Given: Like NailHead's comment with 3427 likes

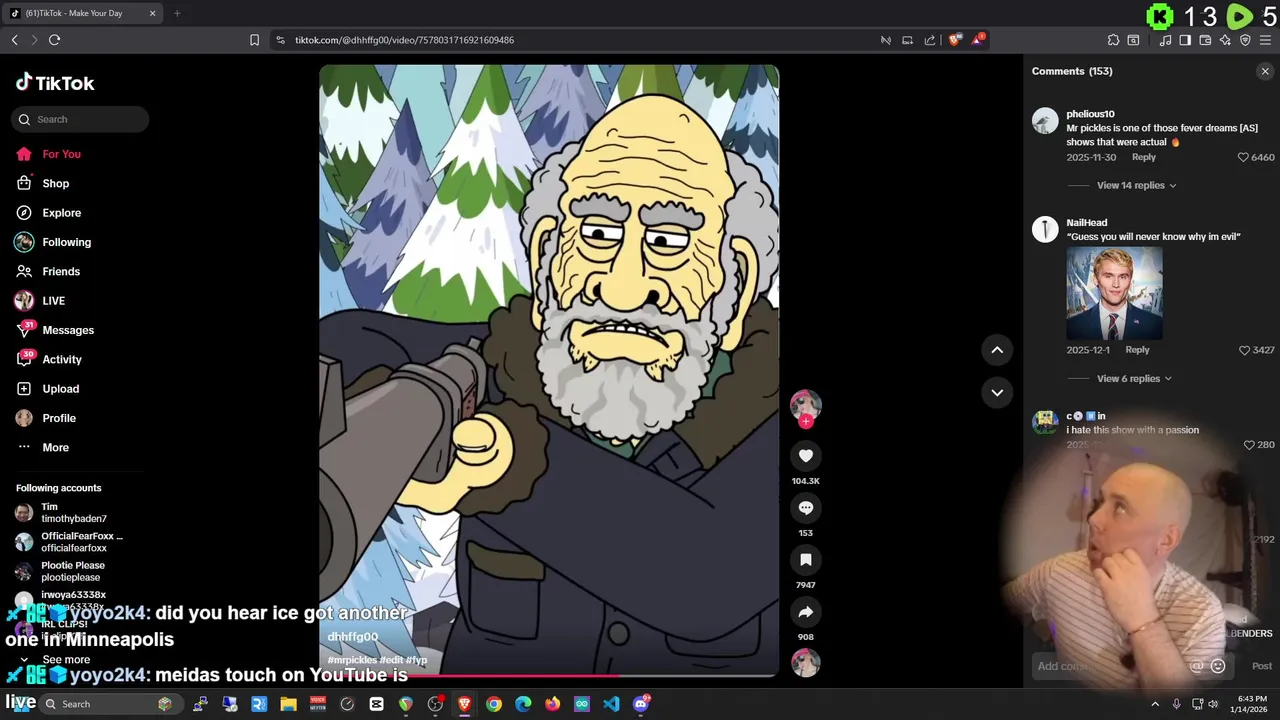Looking at the screenshot, I should (x=1243, y=350).
